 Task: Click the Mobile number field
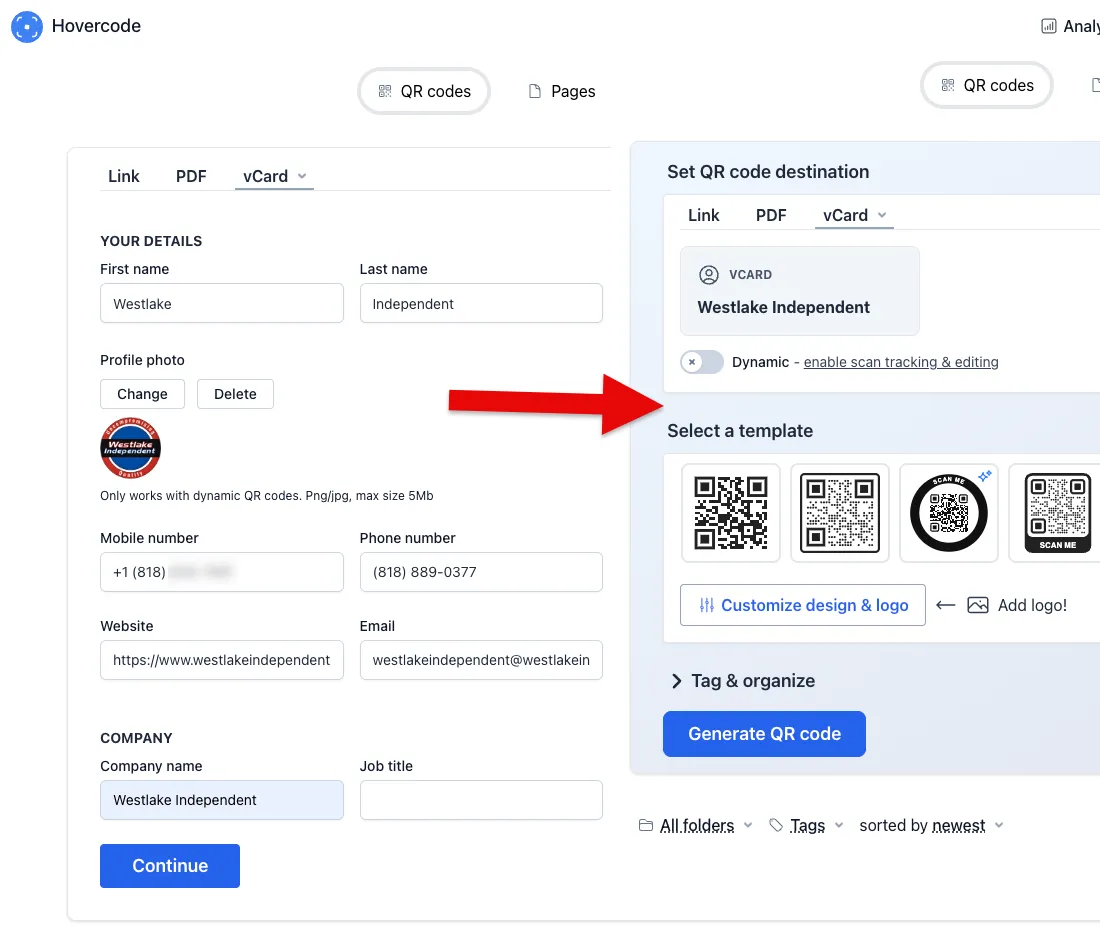pyautogui.click(x=222, y=572)
